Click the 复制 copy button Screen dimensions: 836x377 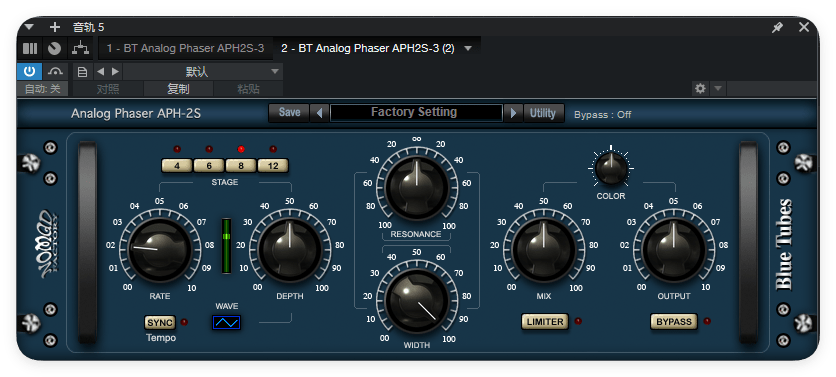tap(179, 89)
